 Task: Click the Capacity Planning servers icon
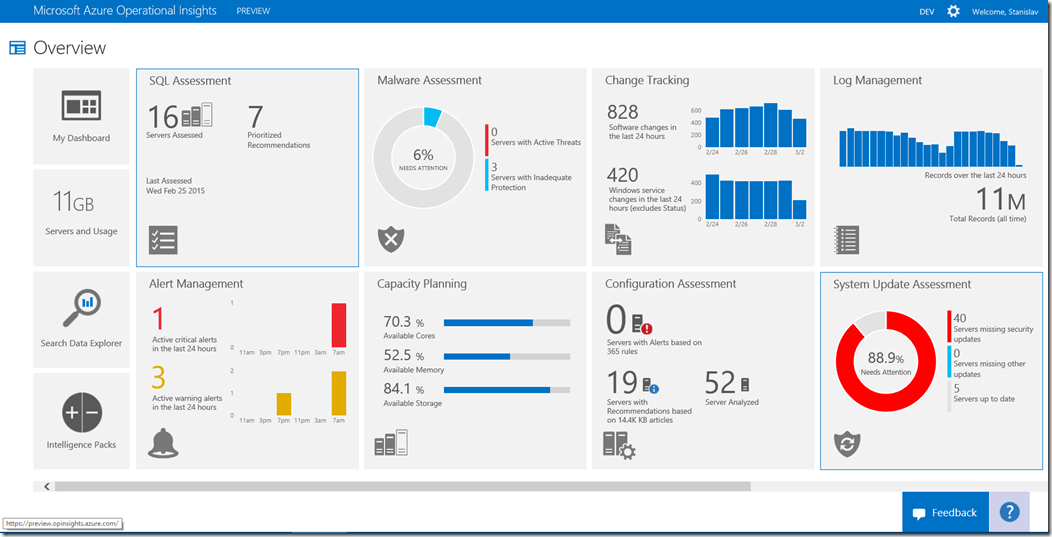(391, 443)
